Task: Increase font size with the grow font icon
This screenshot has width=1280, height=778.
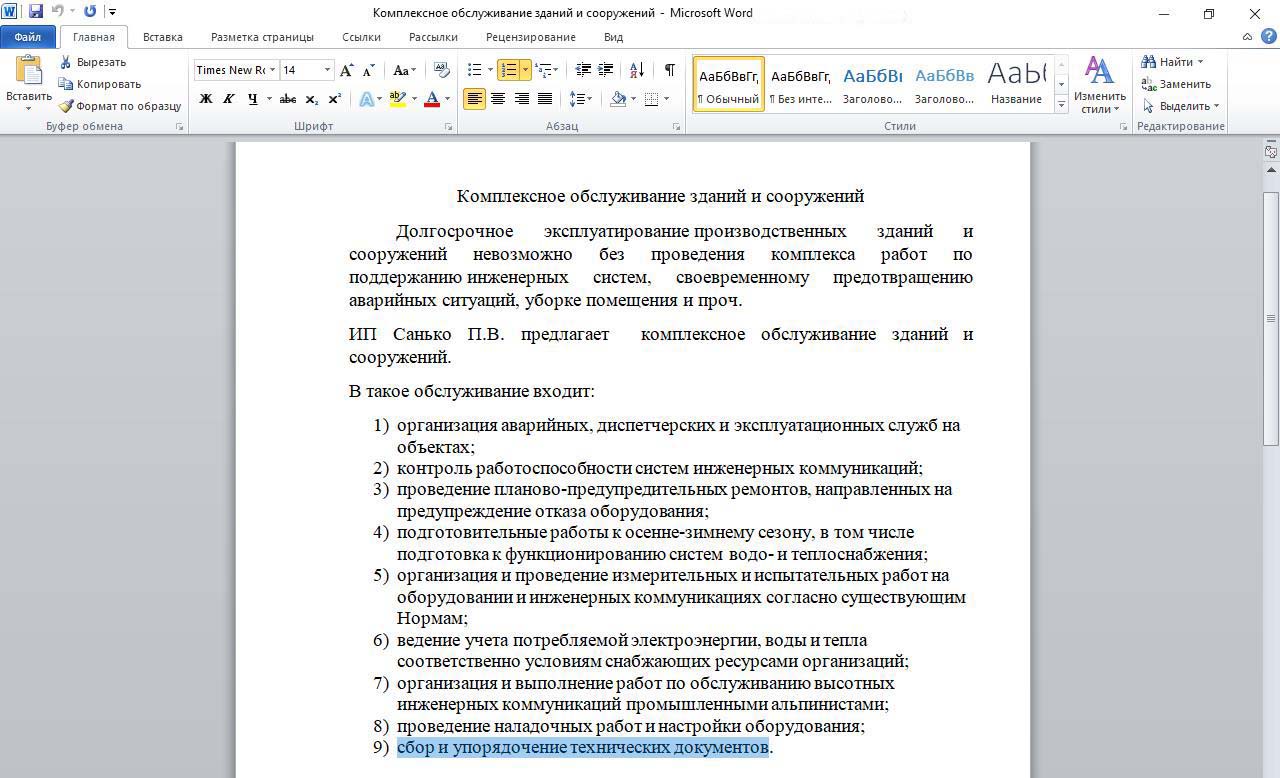Action: pyautogui.click(x=346, y=70)
